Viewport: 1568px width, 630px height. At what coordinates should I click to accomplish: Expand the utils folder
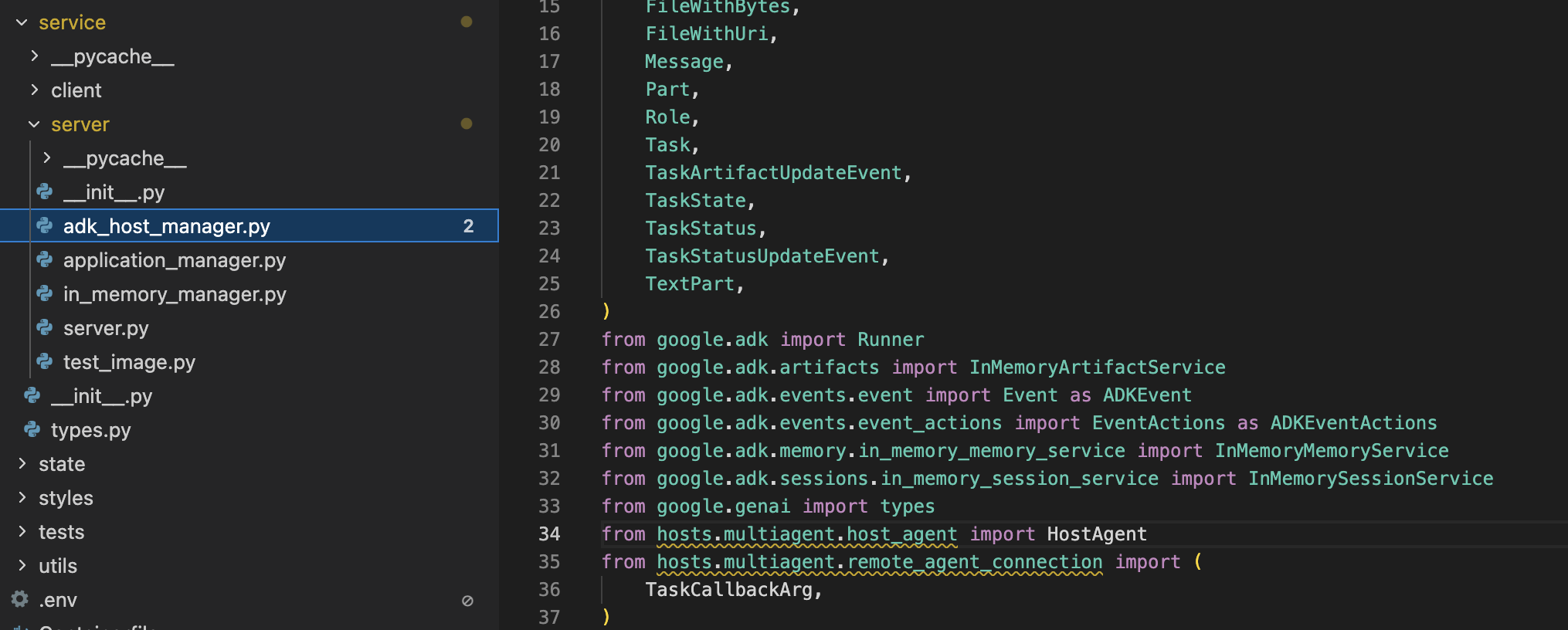[22, 566]
